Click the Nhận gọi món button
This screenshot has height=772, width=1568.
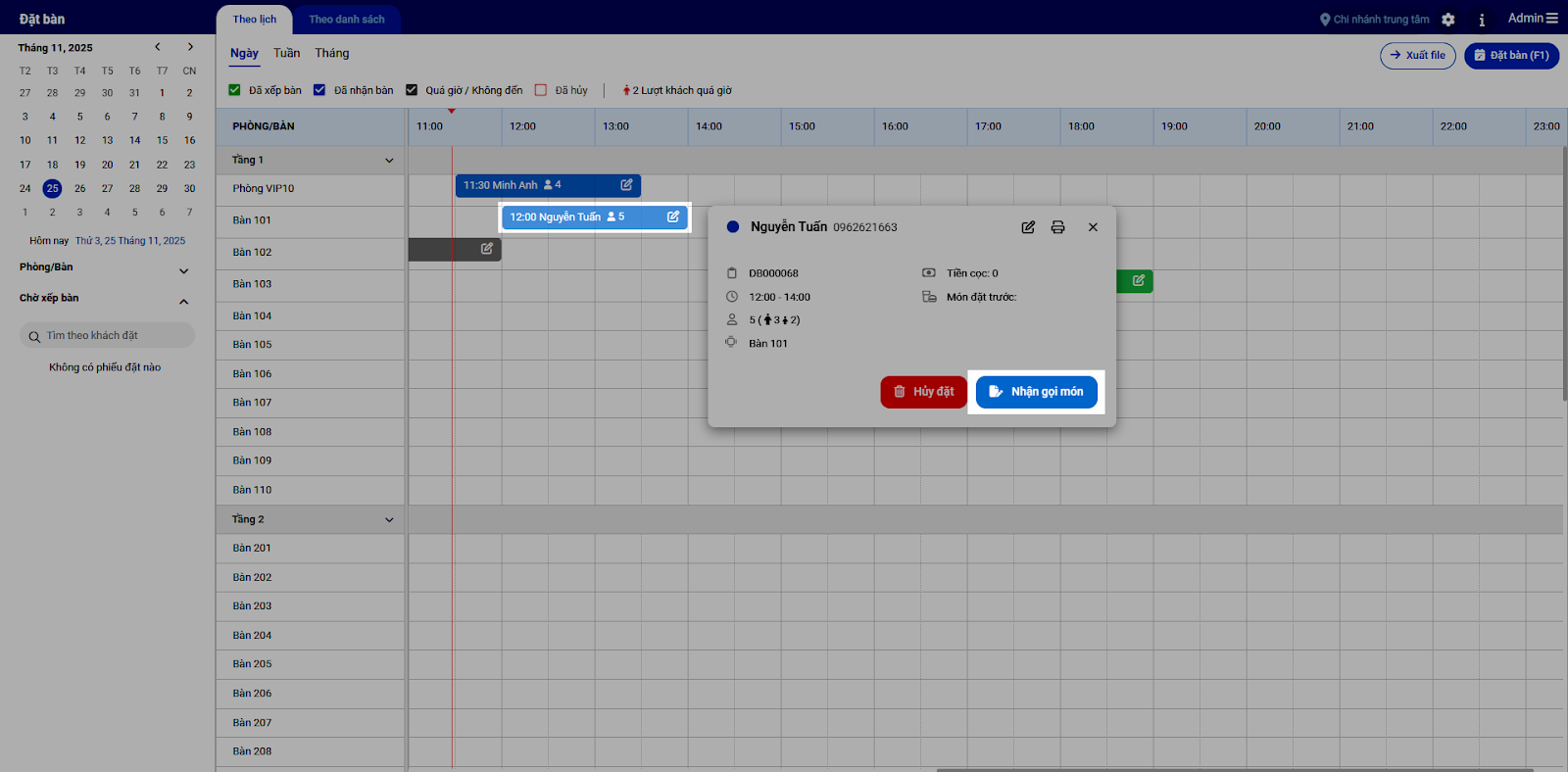pos(1036,392)
